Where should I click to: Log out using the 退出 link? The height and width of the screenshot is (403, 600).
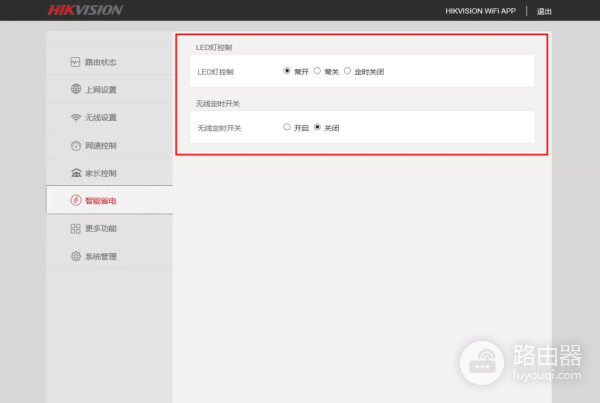click(544, 11)
